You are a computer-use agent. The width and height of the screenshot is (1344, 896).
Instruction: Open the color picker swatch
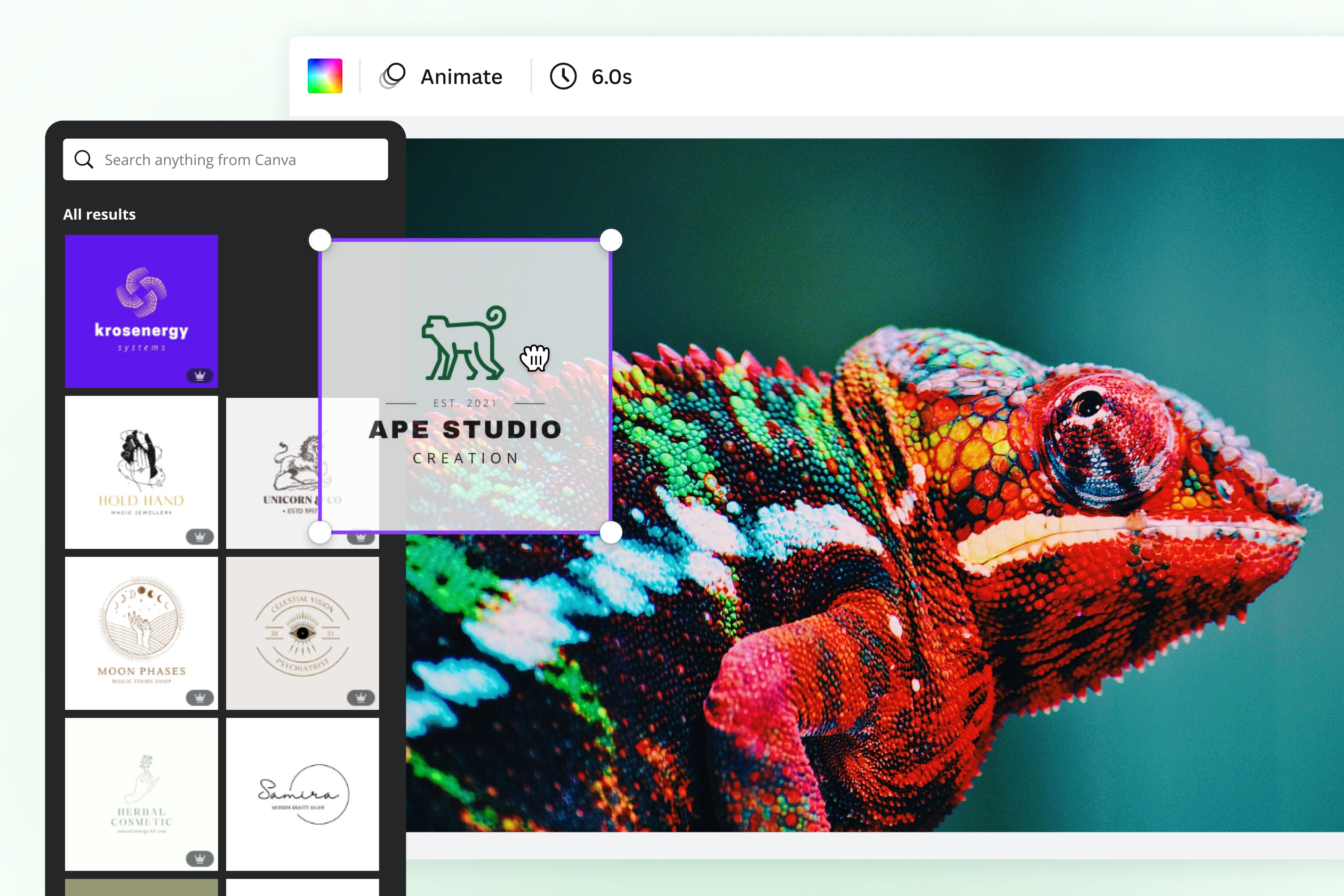click(325, 76)
